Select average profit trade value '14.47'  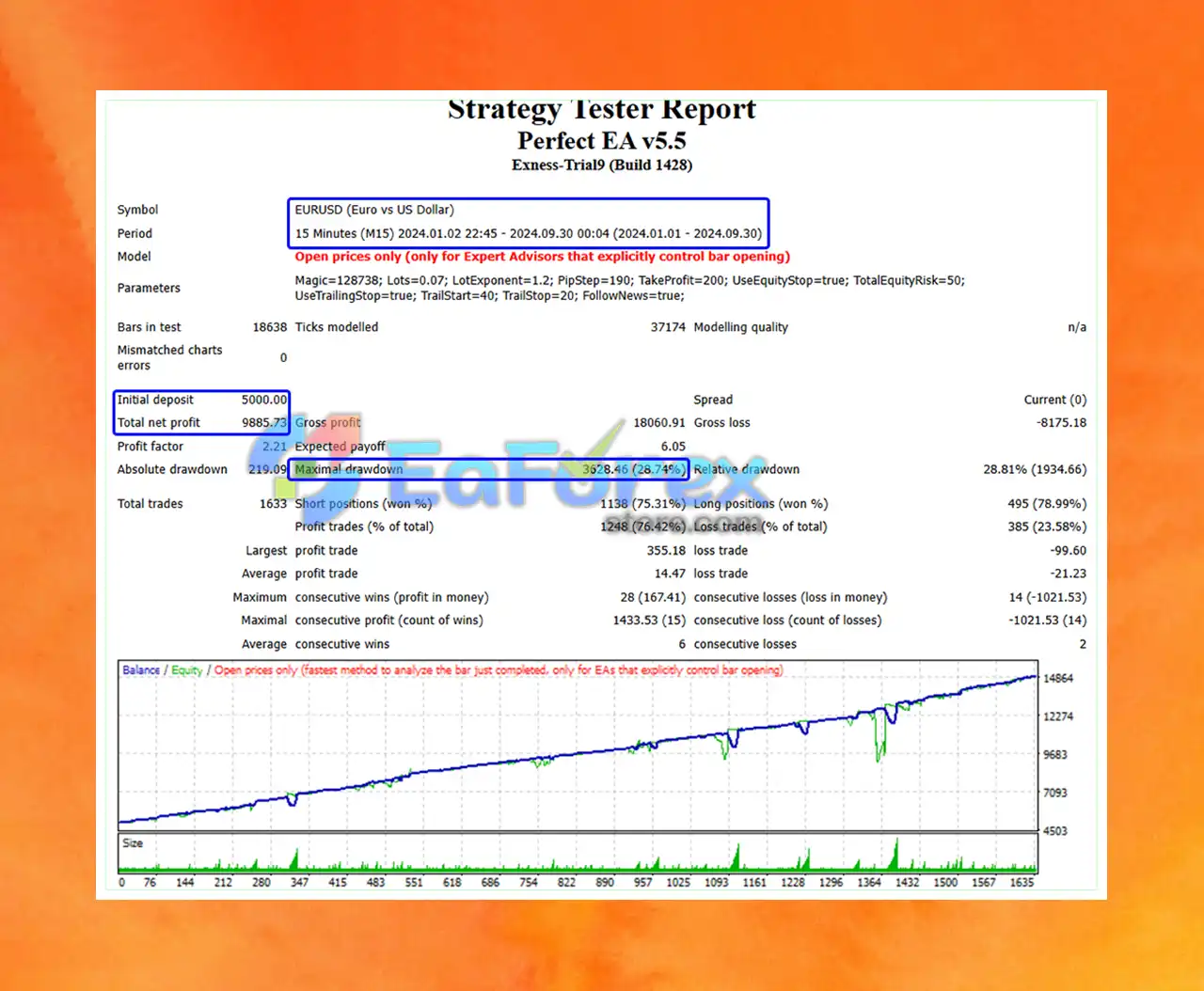[x=670, y=574]
